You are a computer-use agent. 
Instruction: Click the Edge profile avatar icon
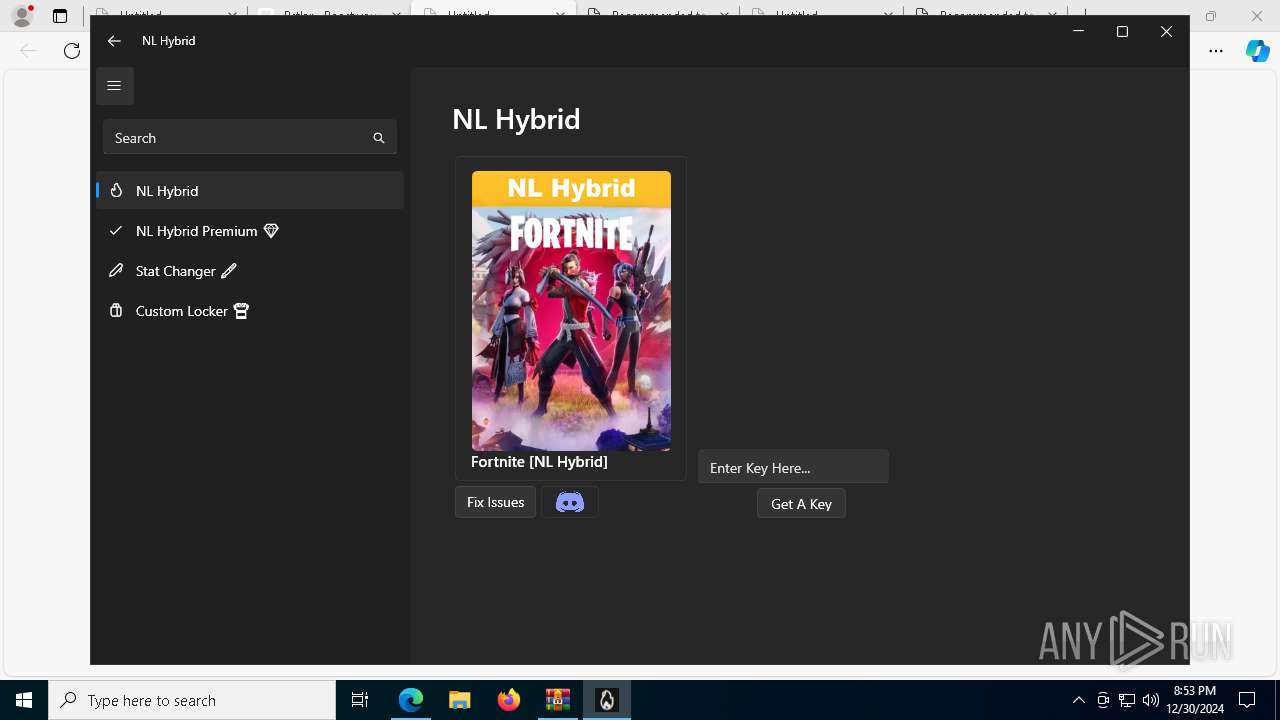pos(22,16)
